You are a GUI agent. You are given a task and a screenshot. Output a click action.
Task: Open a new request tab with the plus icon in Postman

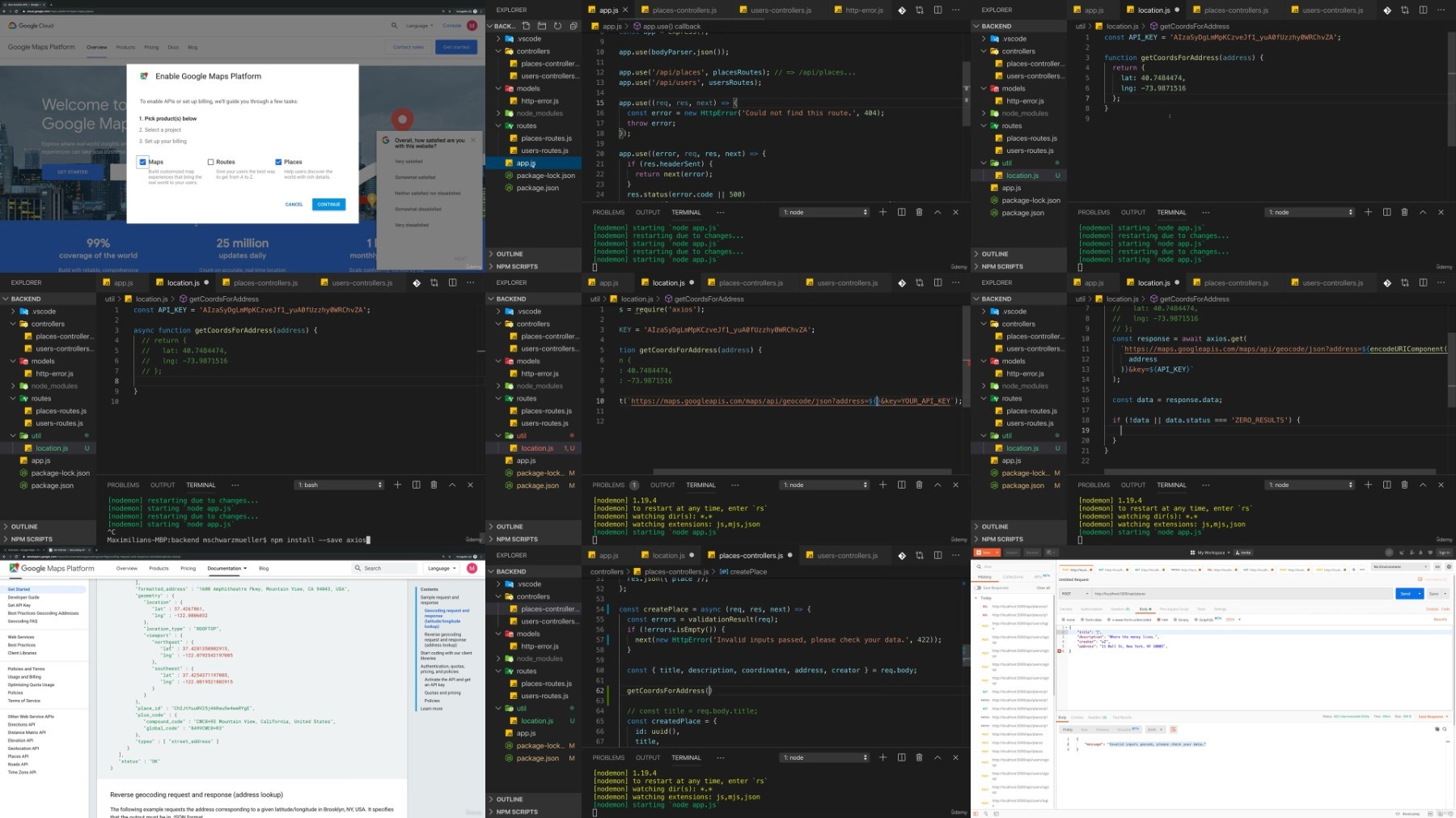pos(1353,570)
